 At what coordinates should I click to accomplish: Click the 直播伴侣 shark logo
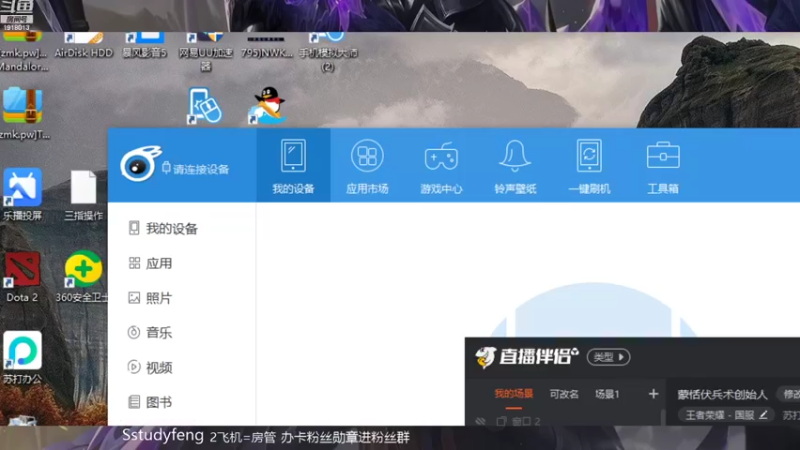[485, 357]
